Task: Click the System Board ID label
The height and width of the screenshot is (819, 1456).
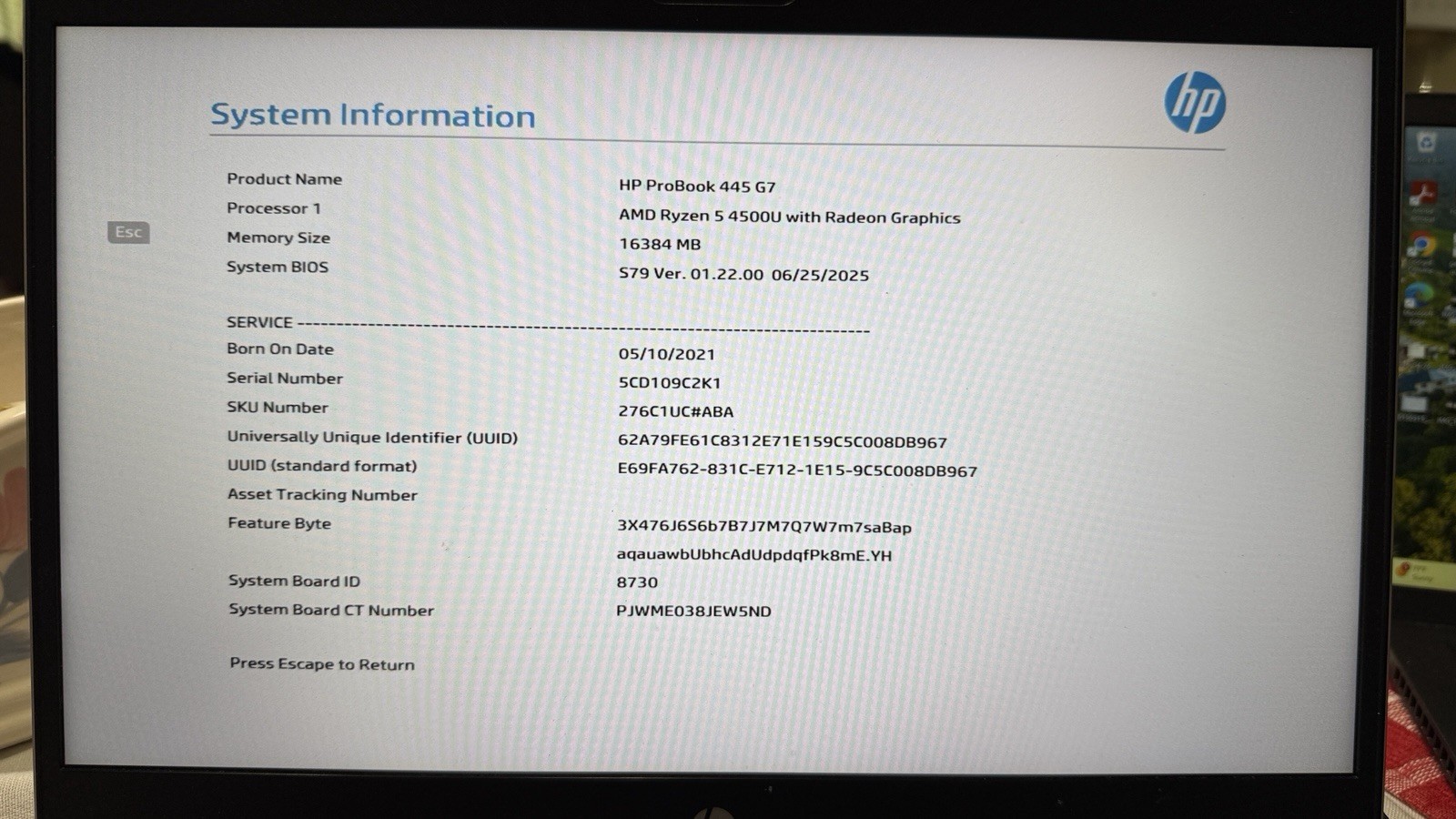Action: 294,581
